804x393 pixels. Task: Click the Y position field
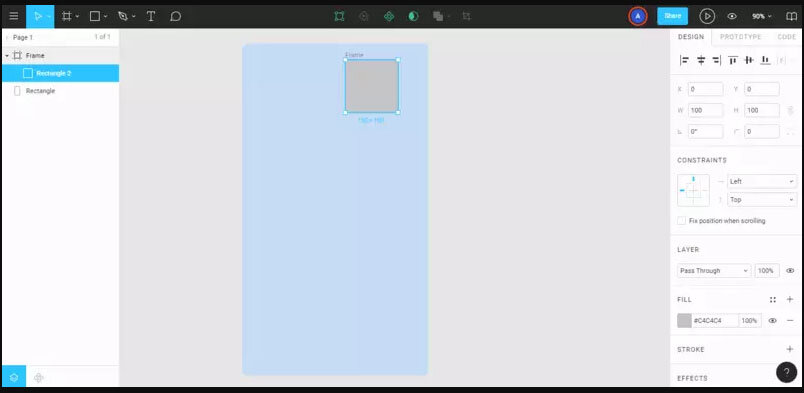click(x=761, y=89)
